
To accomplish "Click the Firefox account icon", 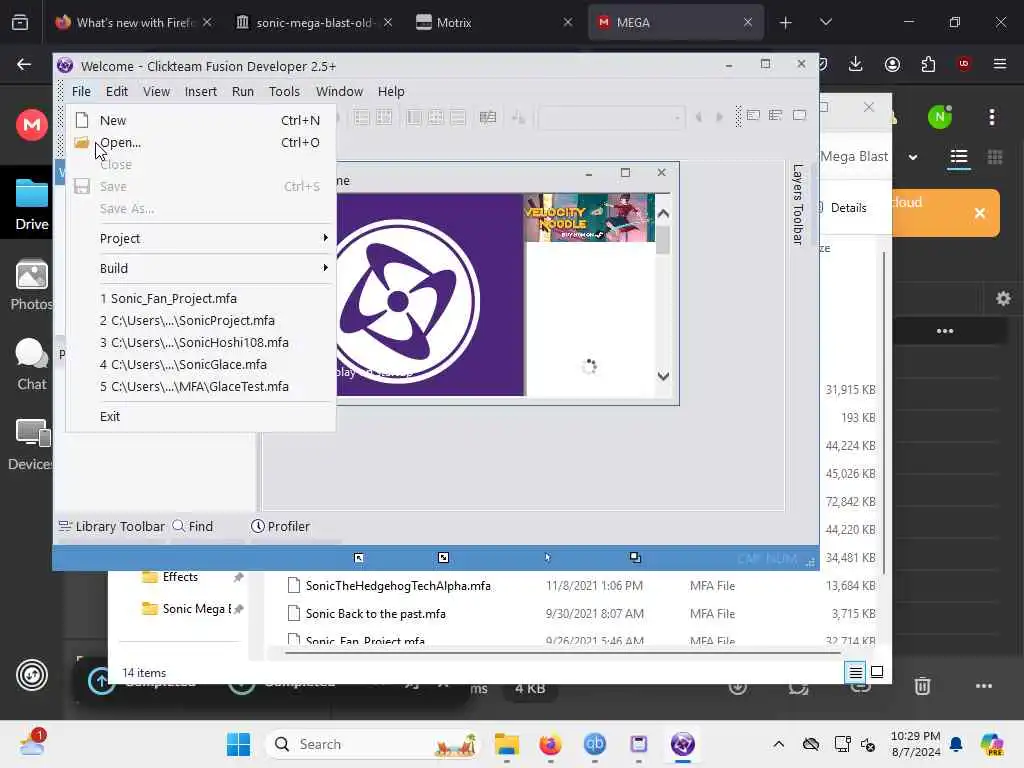I will 892,64.
